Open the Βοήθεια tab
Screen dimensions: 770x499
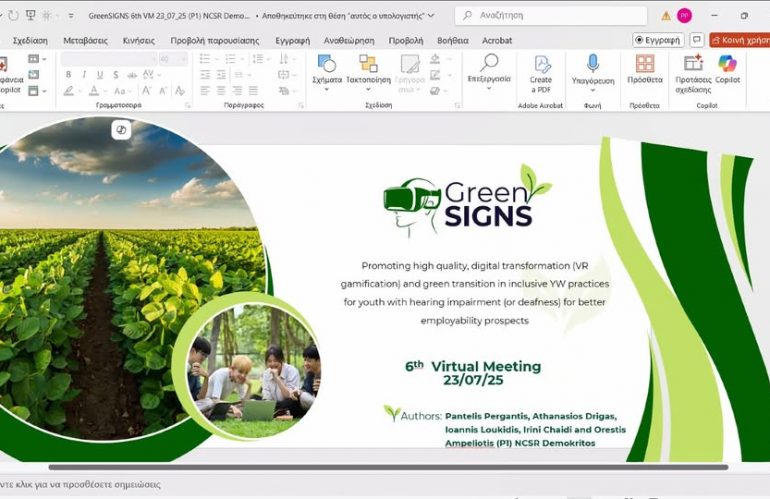pos(453,40)
